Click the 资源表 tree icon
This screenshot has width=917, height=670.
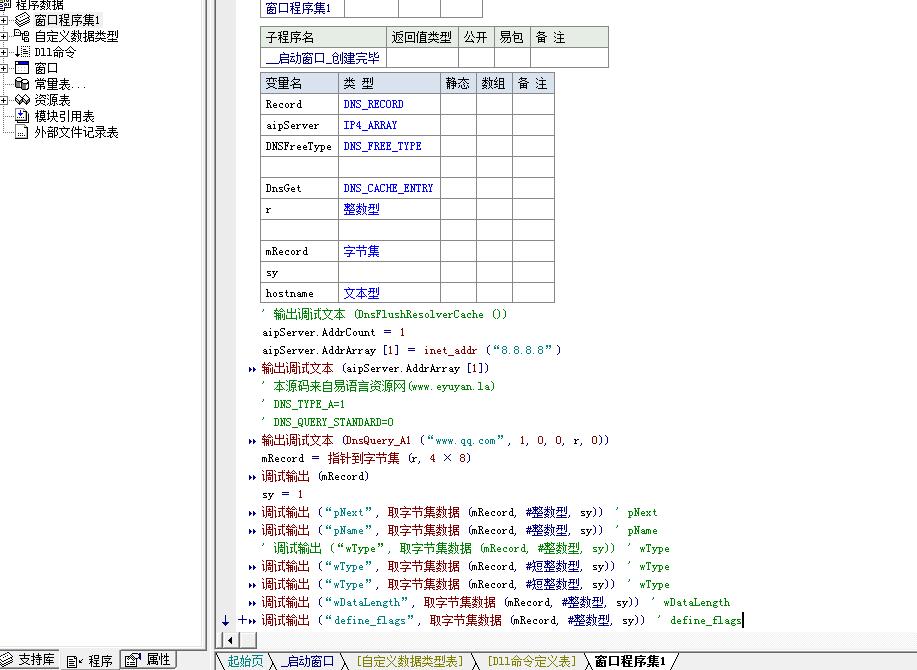pyautogui.click(x=22, y=100)
